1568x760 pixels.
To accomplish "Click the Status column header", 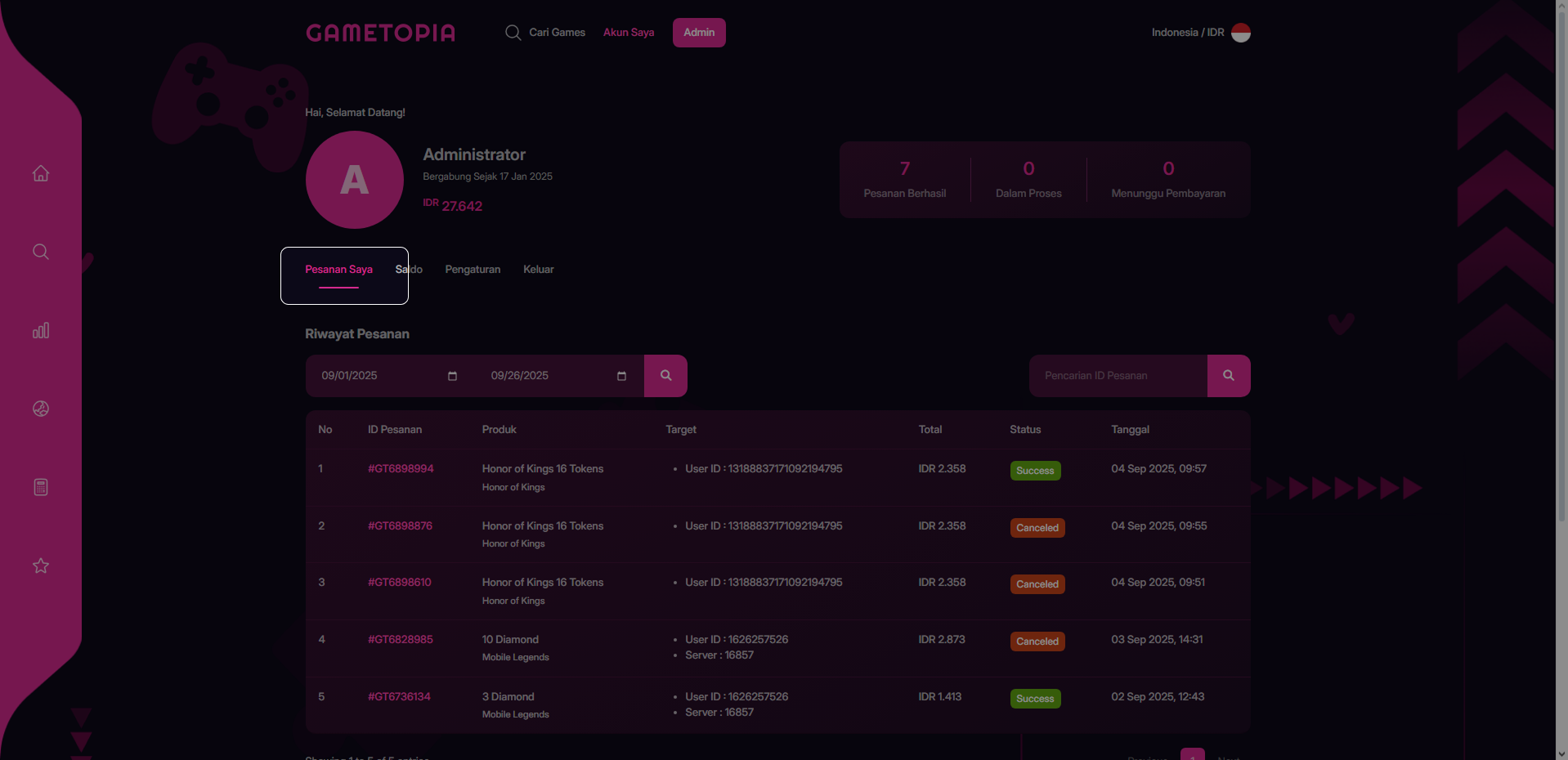I will [1025, 430].
